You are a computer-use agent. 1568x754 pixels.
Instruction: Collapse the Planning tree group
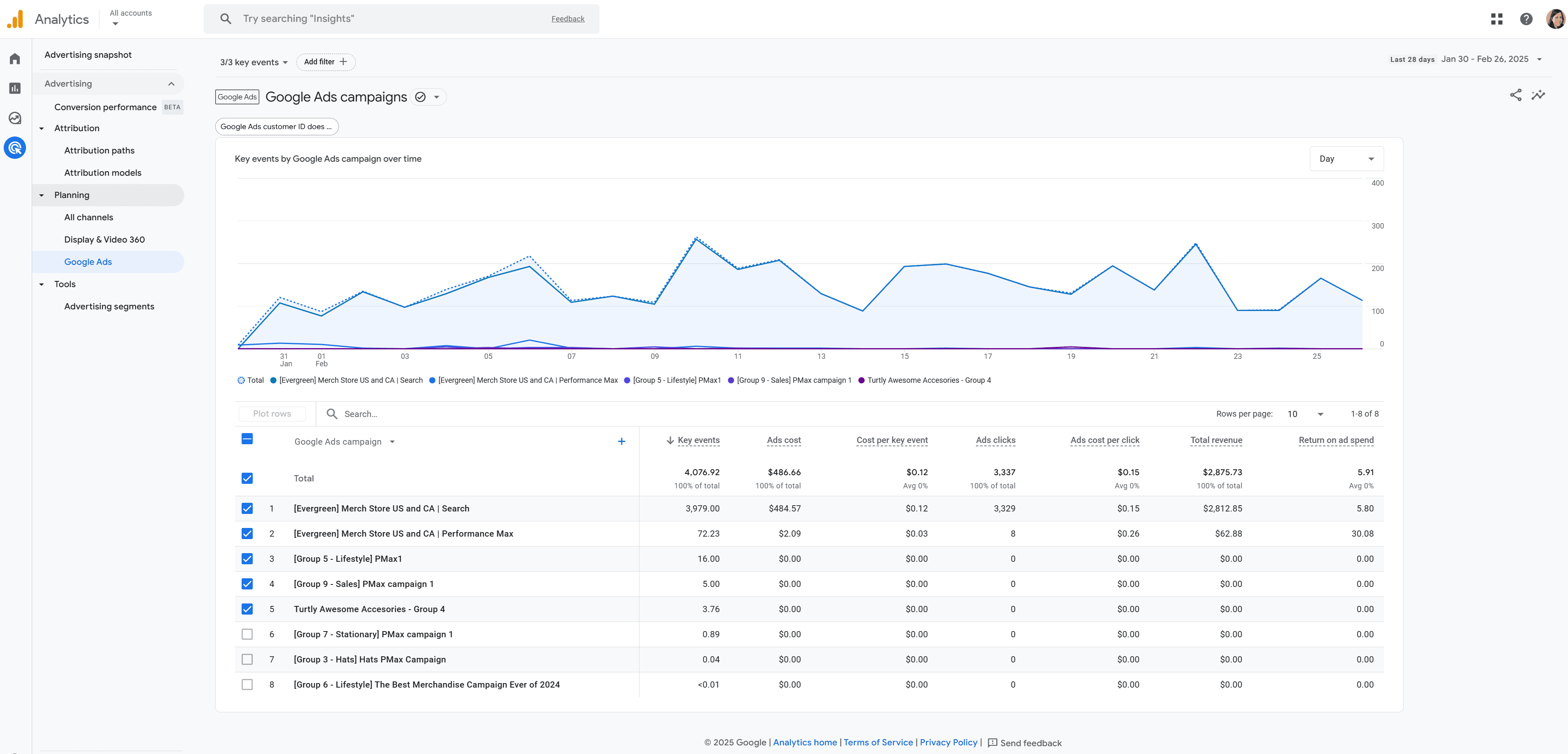pyautogui.click(x=41, y=196)
